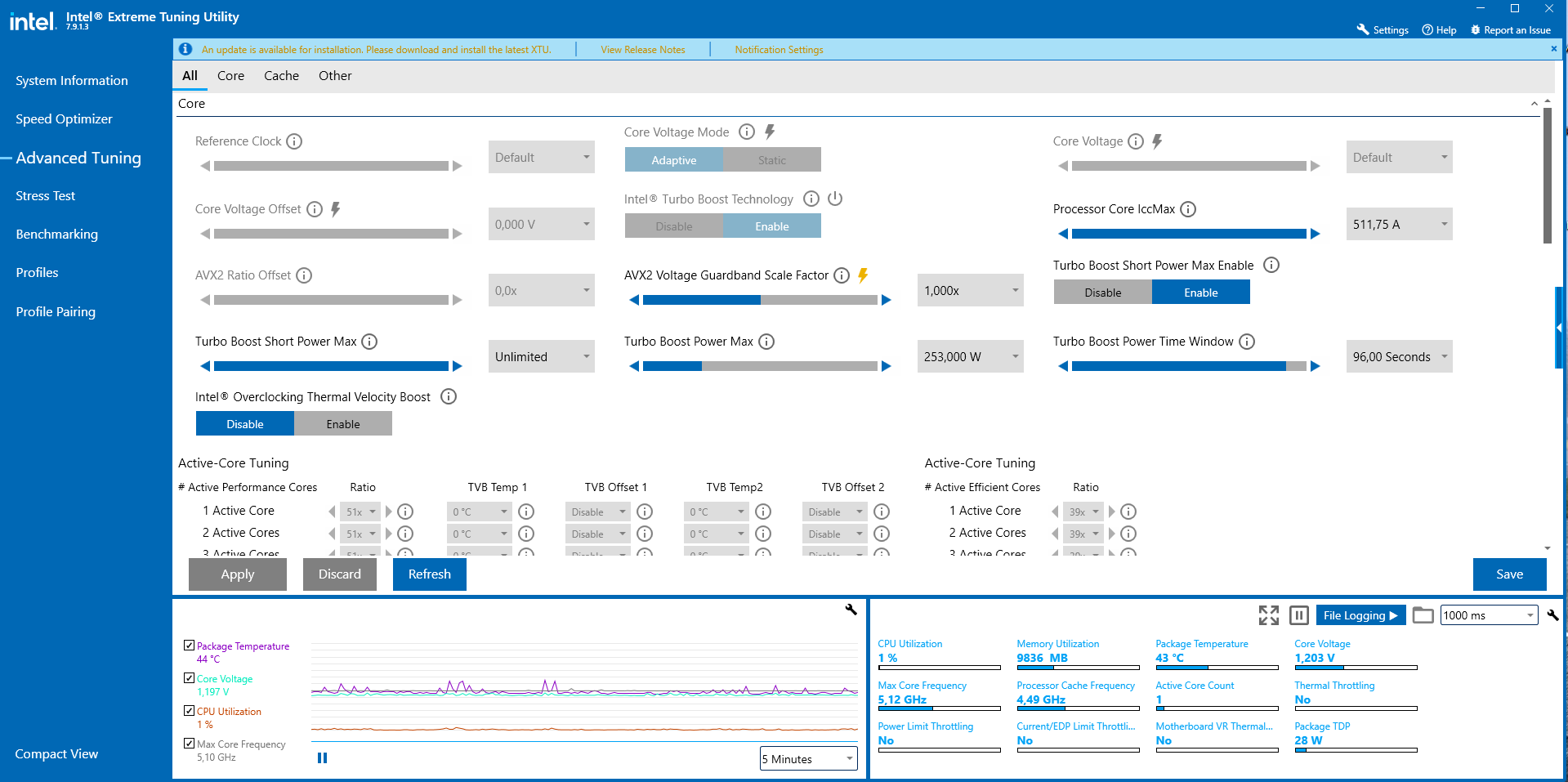Expand the monitor view to full screen
The width and height of the screenshot is (1568, 782).
point(1268,615)
